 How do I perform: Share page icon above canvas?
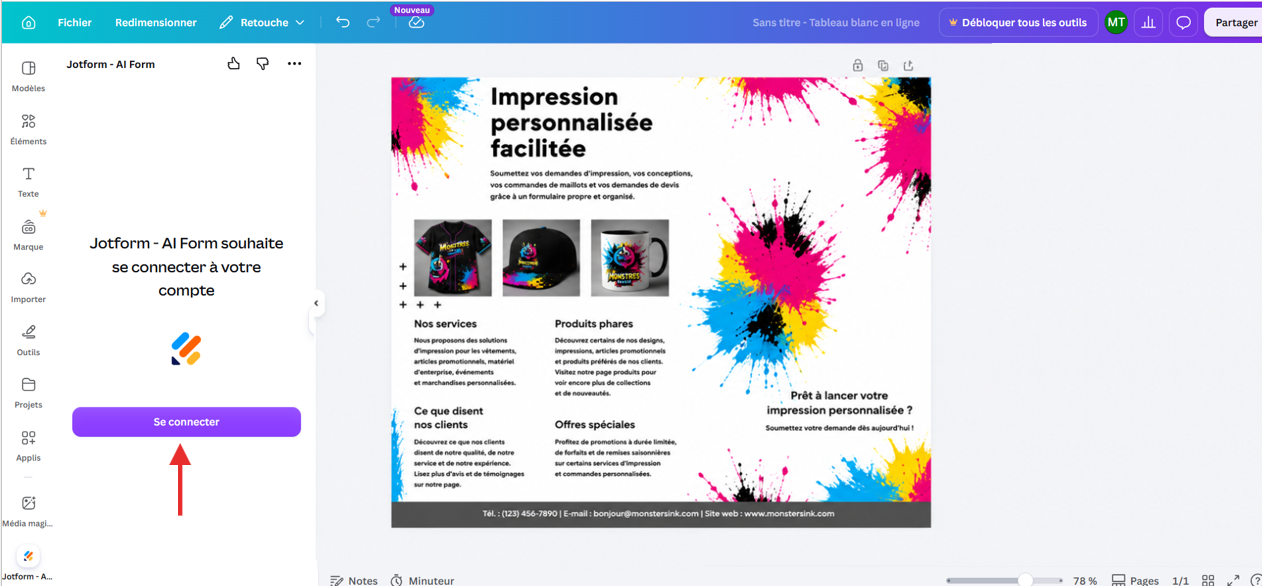(908, 65)
